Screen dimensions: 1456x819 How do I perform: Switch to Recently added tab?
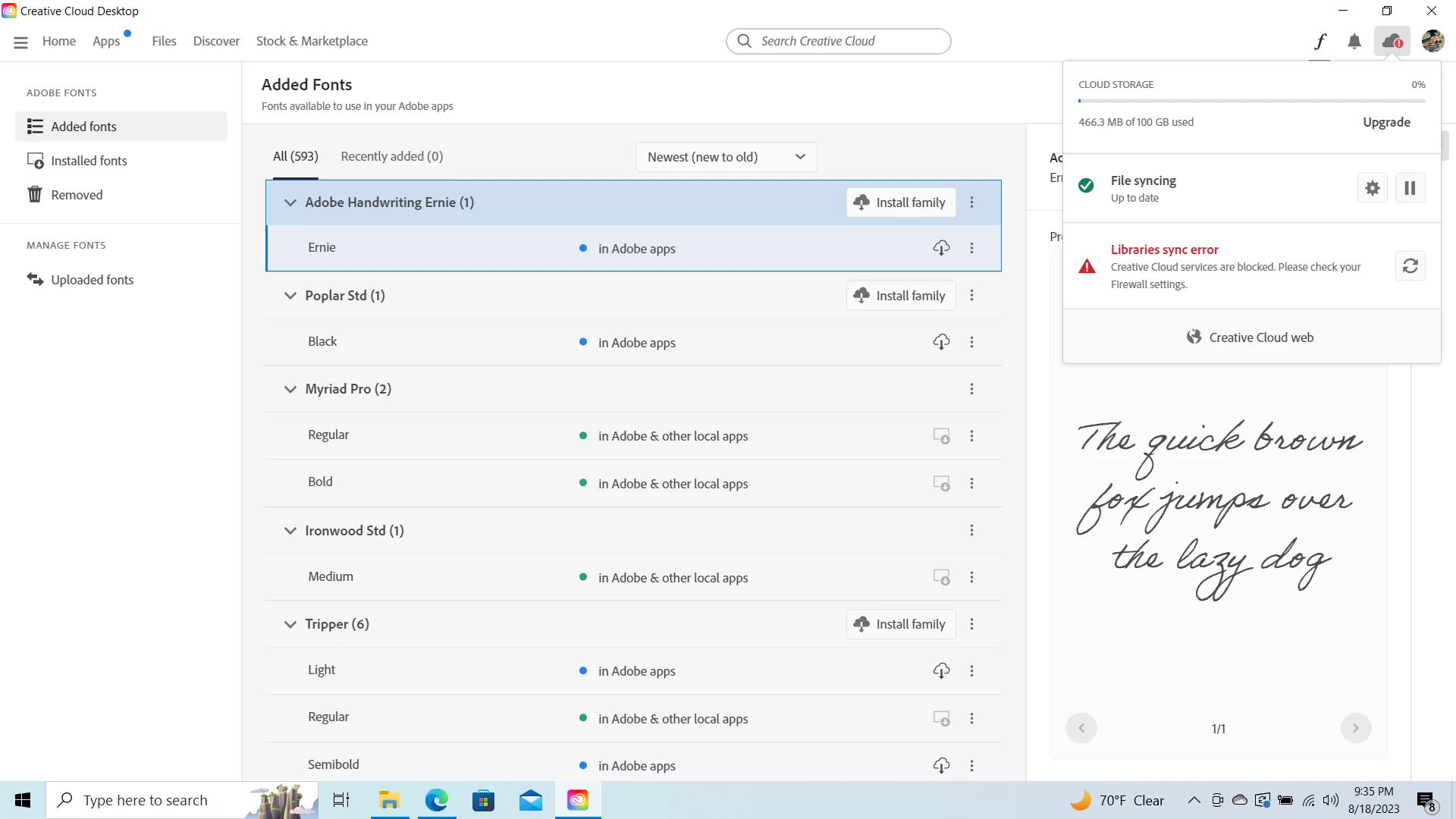391,156
